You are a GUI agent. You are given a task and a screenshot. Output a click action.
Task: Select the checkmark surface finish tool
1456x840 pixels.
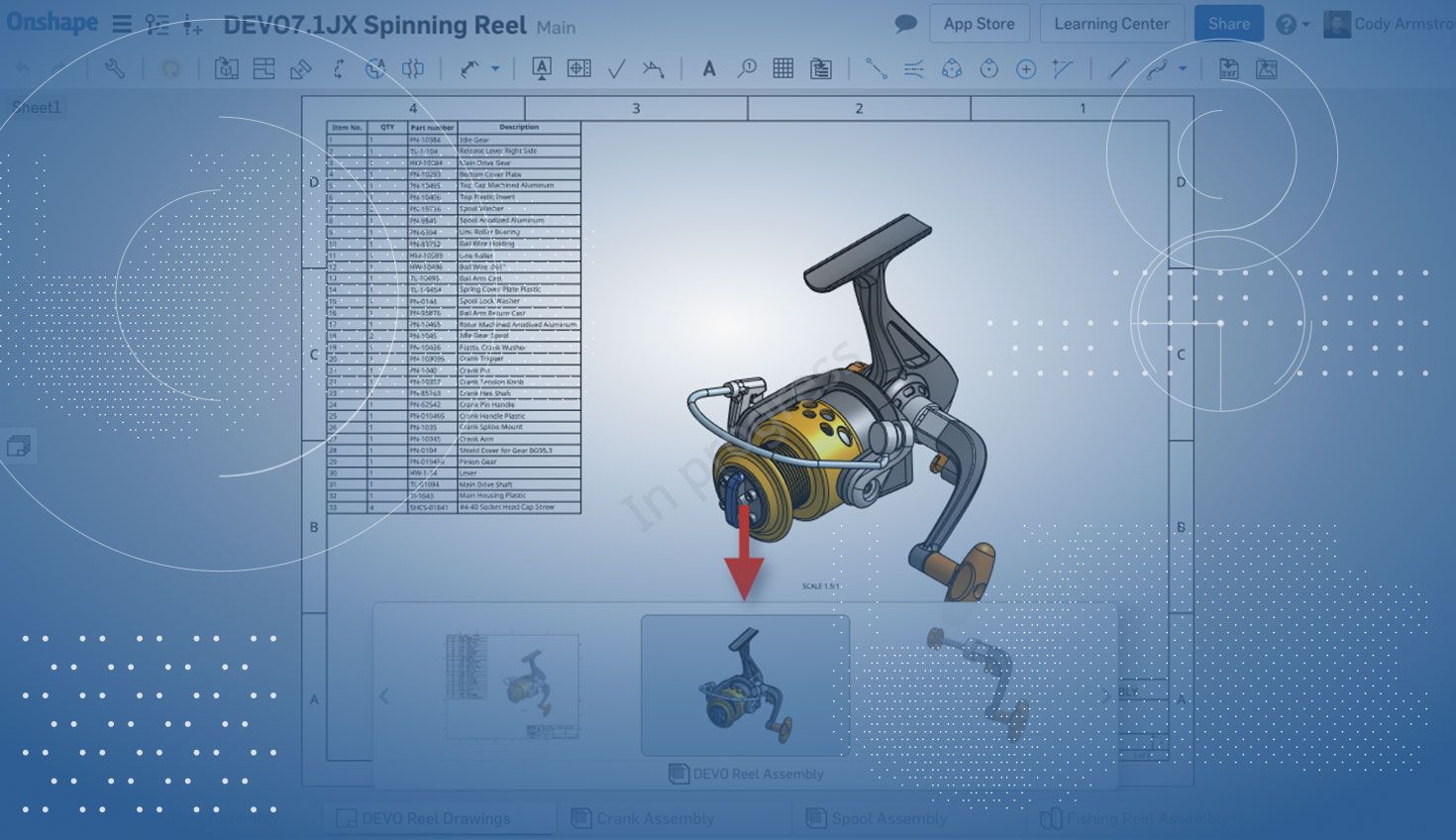(616, 68)
